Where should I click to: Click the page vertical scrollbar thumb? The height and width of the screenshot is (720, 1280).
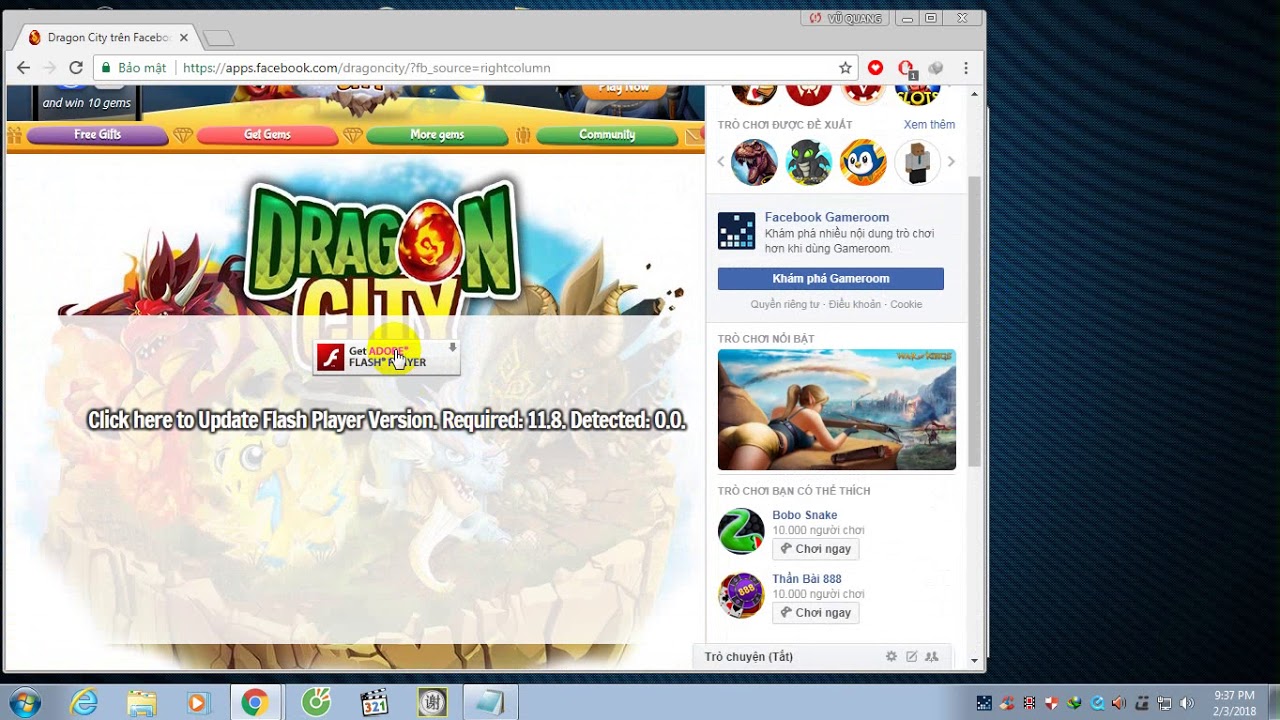tap(975, 320)
